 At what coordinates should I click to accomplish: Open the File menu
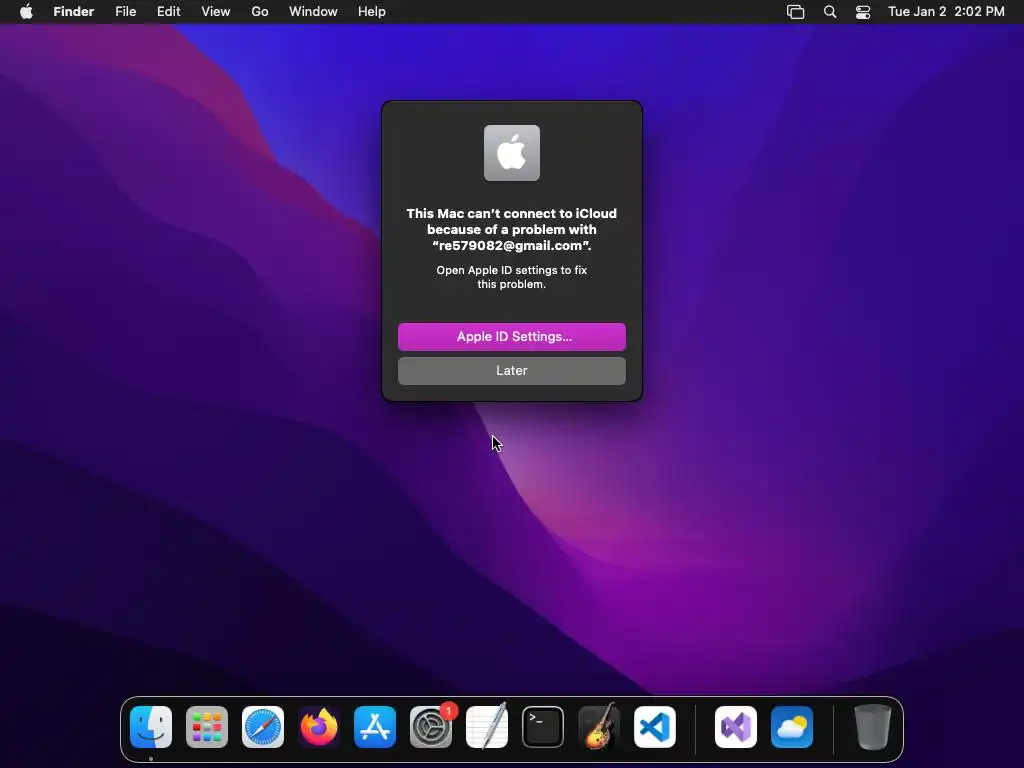[125, 12]
